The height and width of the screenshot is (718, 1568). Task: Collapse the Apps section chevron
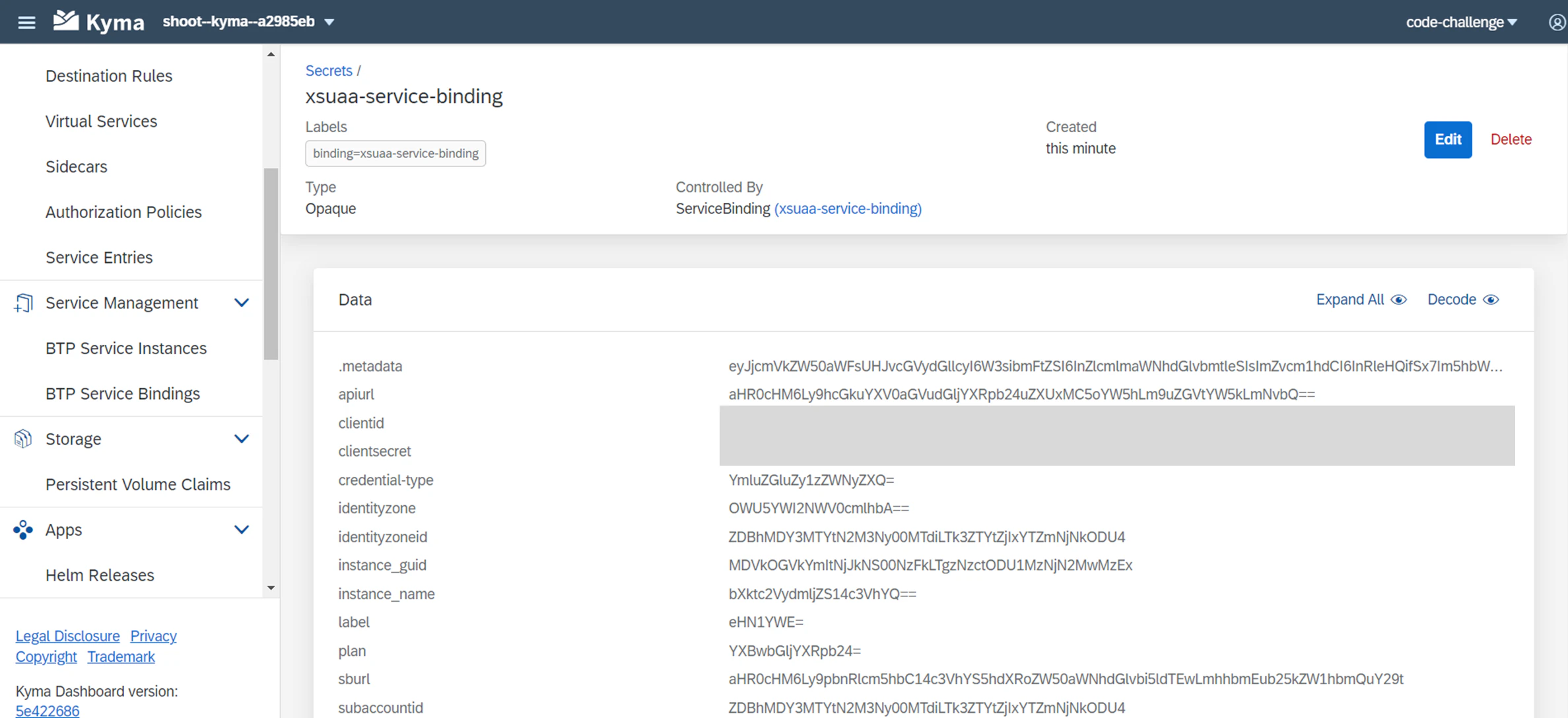(x=242, y=530)
